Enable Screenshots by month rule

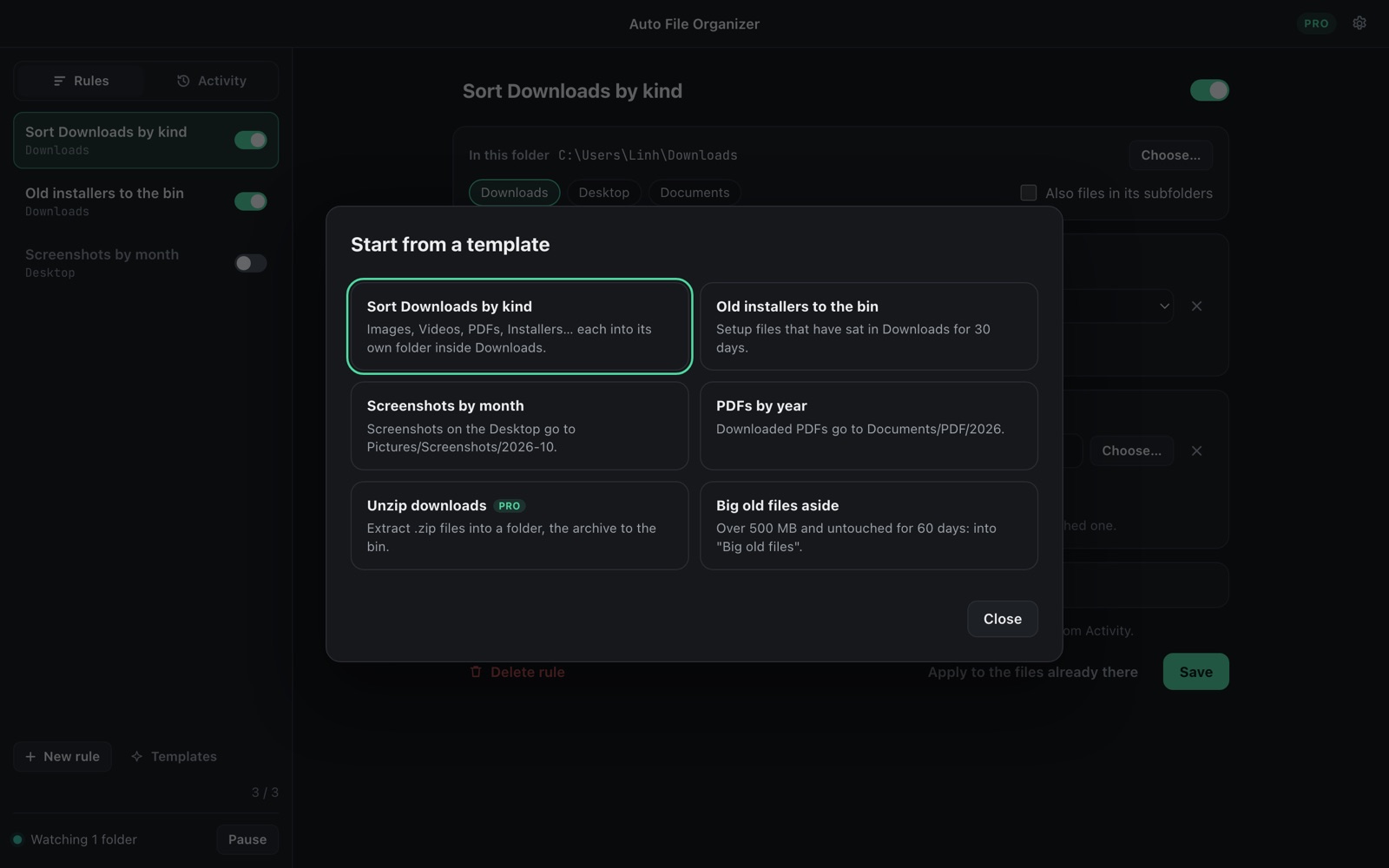coord(251,263)
